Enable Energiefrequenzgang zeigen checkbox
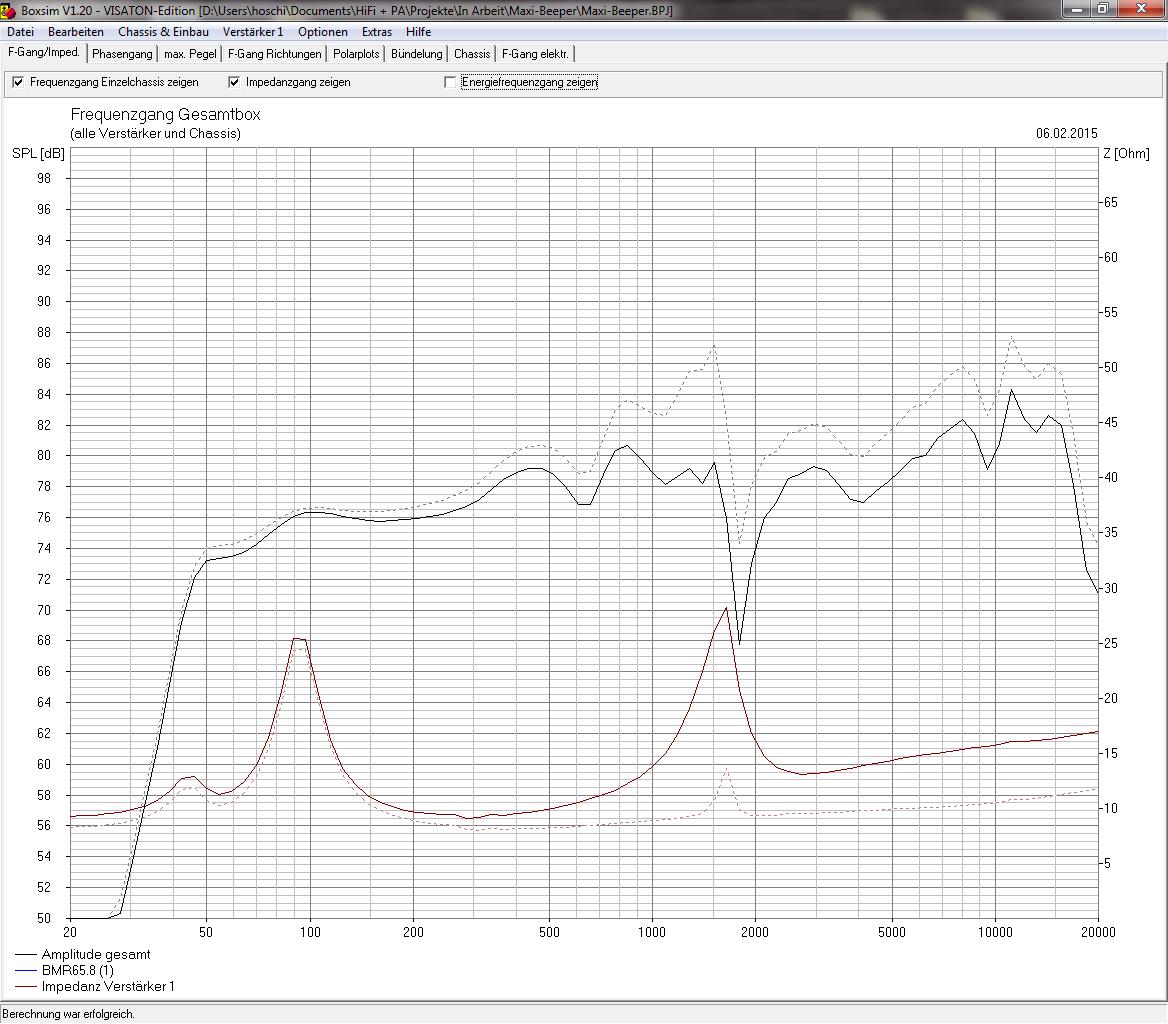Image resolution: width=1168 pixels, height=1024 pixels. [x=450, y=82]
